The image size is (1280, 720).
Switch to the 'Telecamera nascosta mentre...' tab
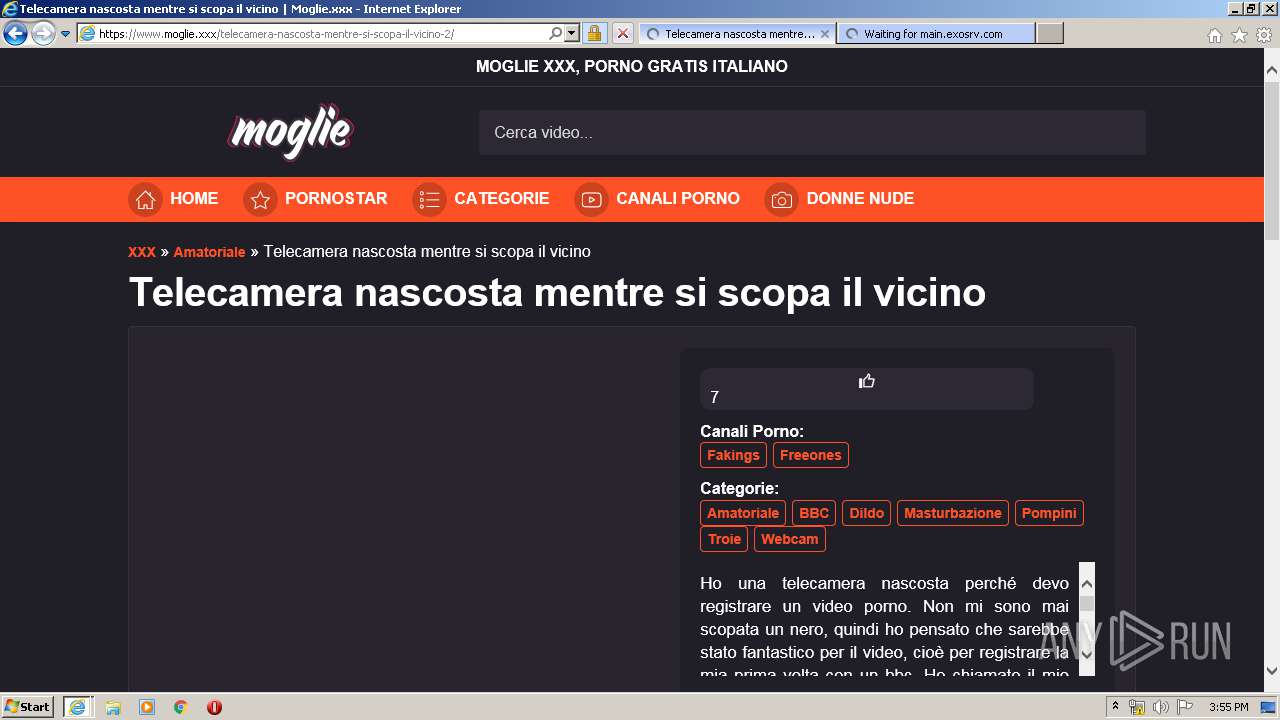tap(736, 33)
